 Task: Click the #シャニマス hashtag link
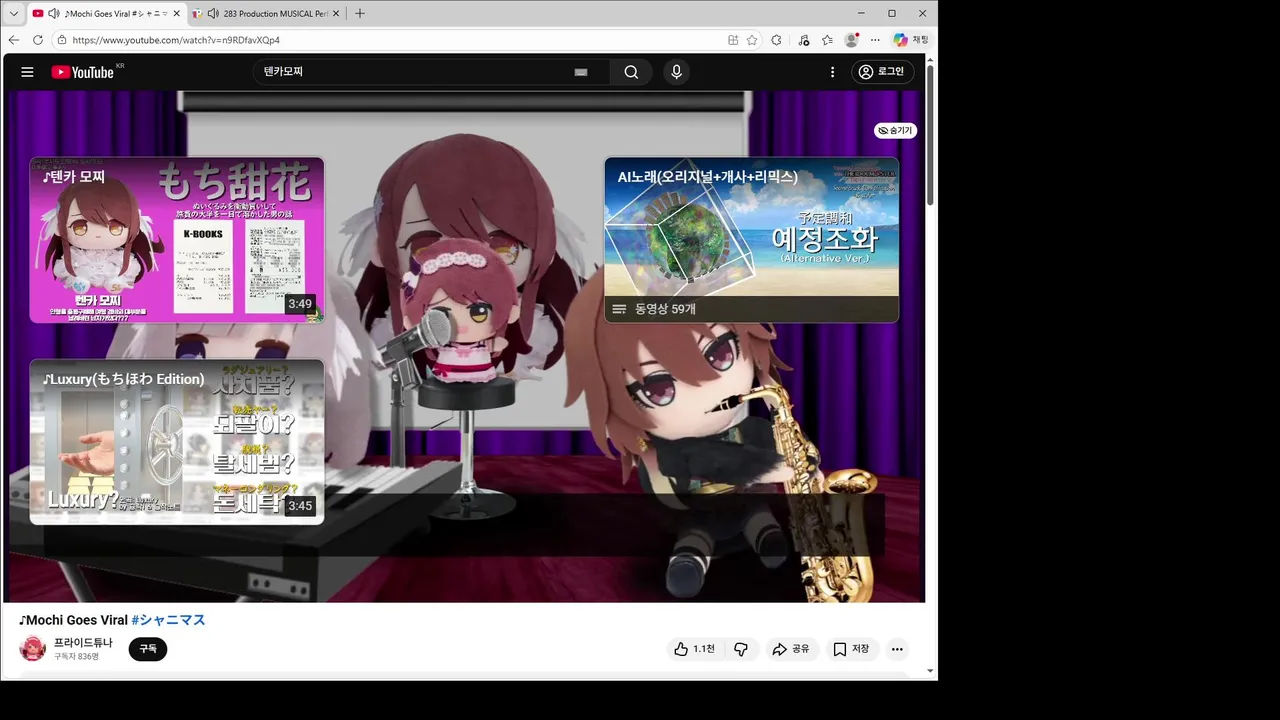click(168, 620)
